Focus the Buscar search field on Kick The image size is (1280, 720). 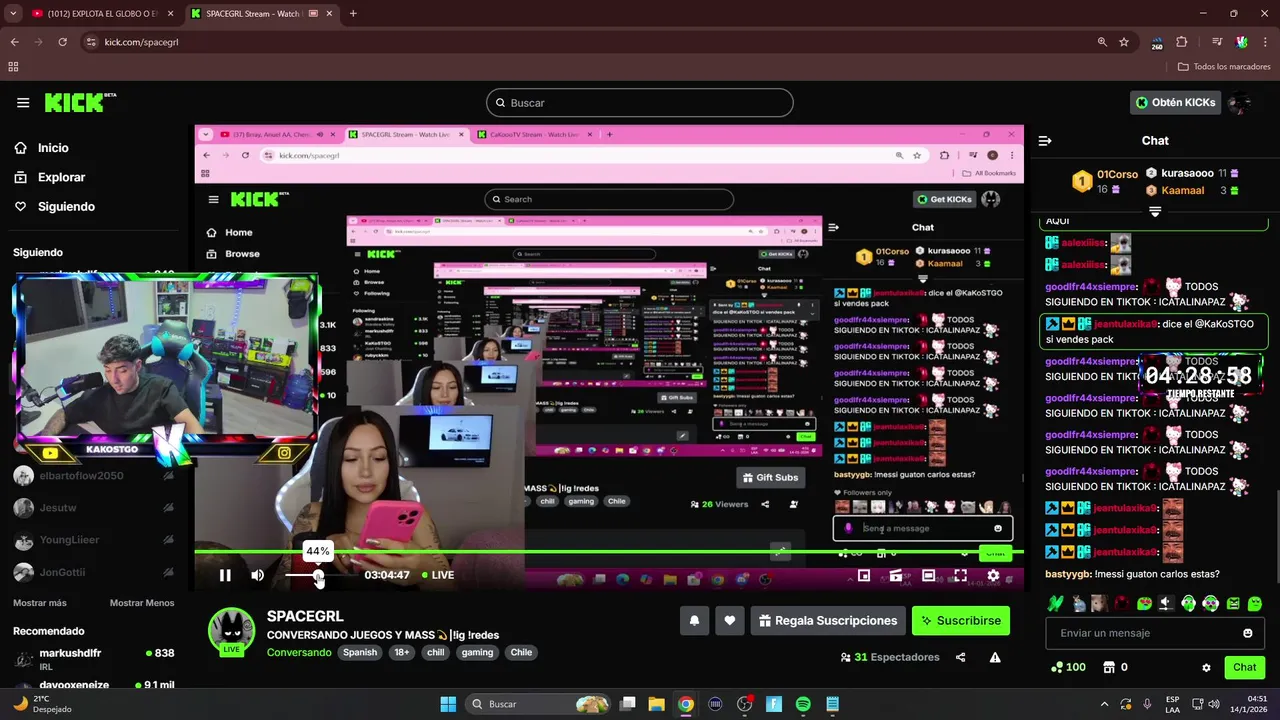click(640, 103)
